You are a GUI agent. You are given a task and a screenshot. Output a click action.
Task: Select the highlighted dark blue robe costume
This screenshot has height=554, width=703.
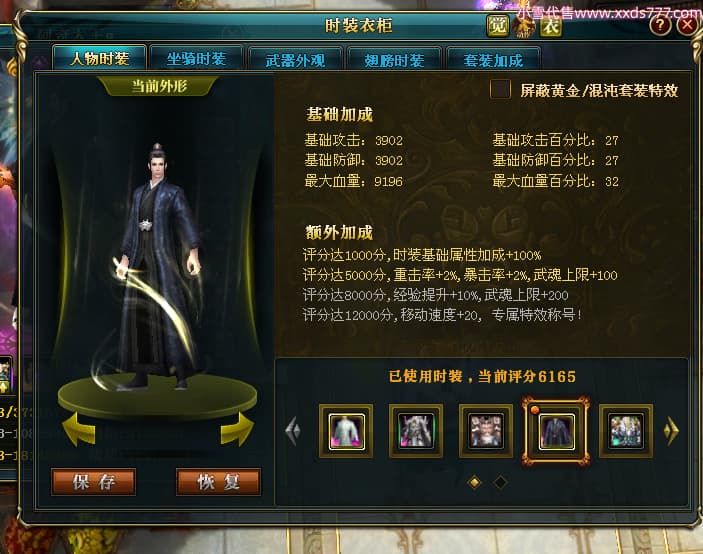pos(556,431)
